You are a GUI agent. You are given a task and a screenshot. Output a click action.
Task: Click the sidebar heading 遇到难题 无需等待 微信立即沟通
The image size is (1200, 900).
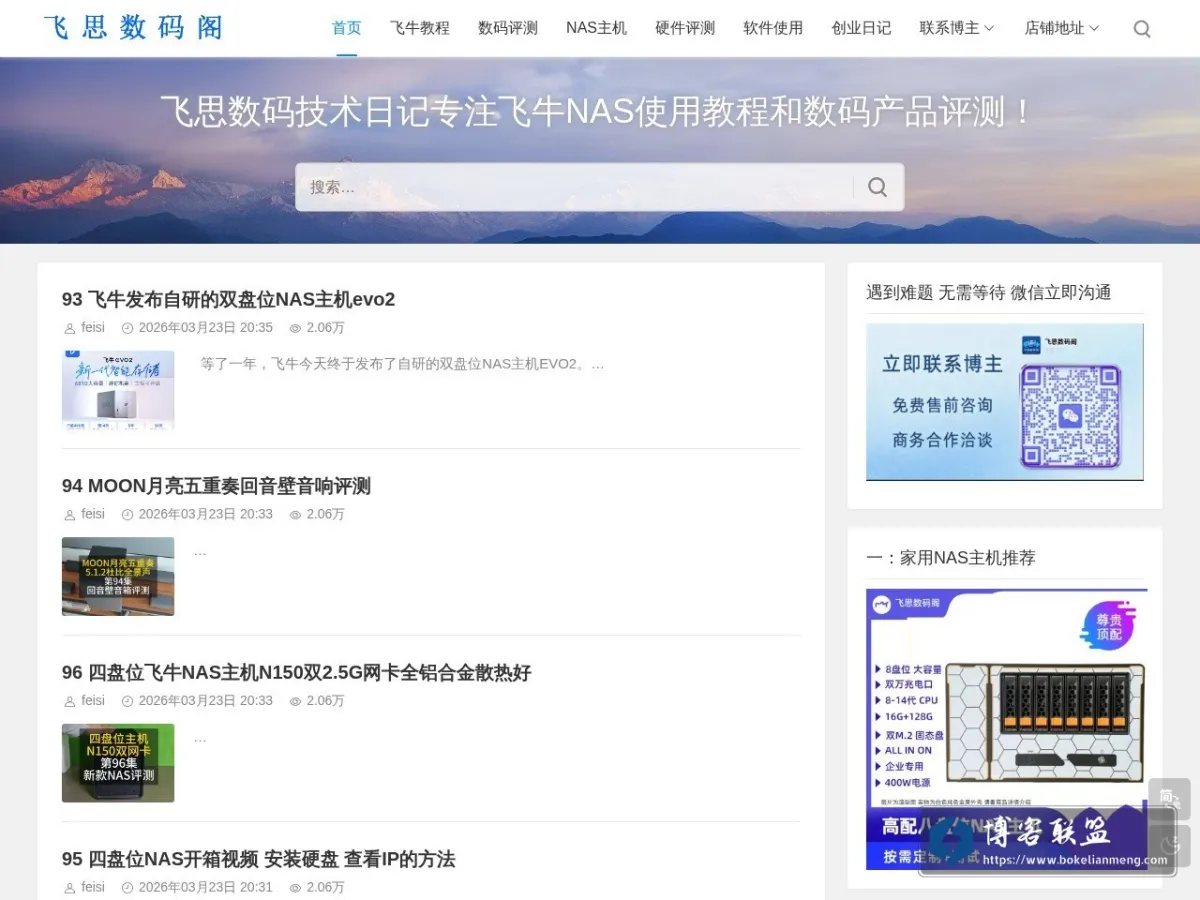tap(988, 292)
